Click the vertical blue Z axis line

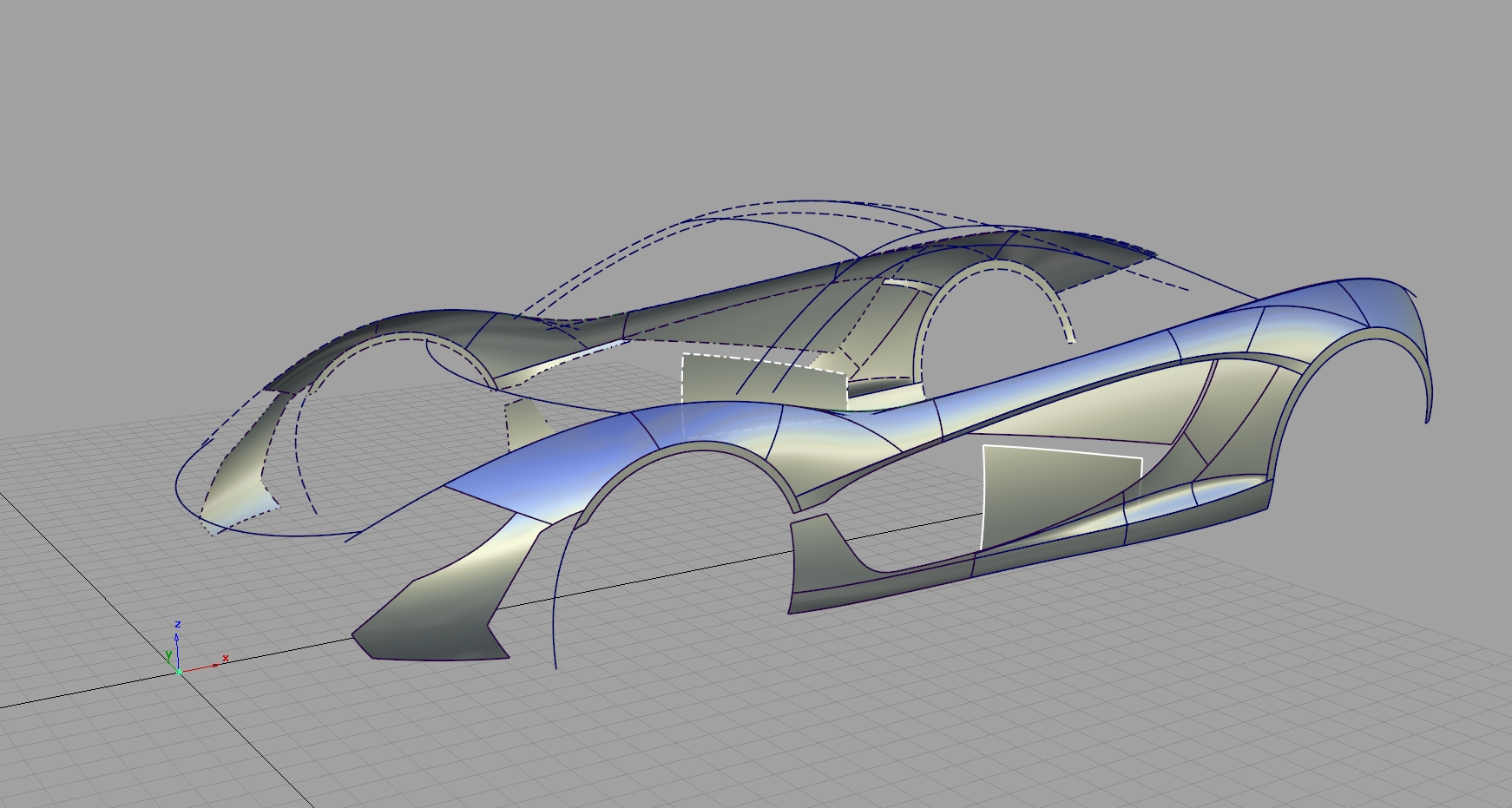[177, 653]
